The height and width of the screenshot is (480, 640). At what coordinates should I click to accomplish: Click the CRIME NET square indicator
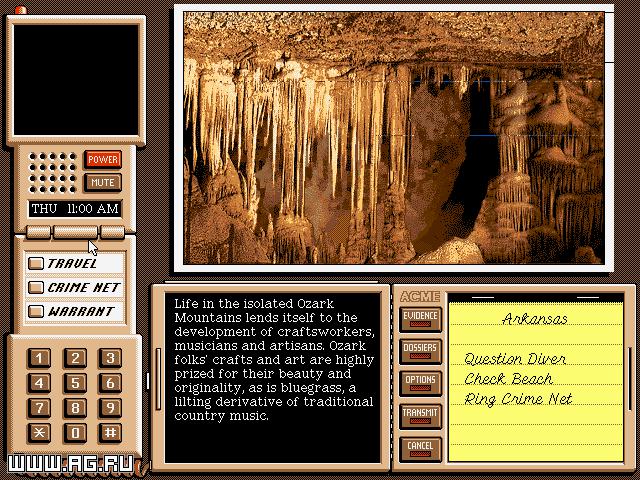point(36,287)
